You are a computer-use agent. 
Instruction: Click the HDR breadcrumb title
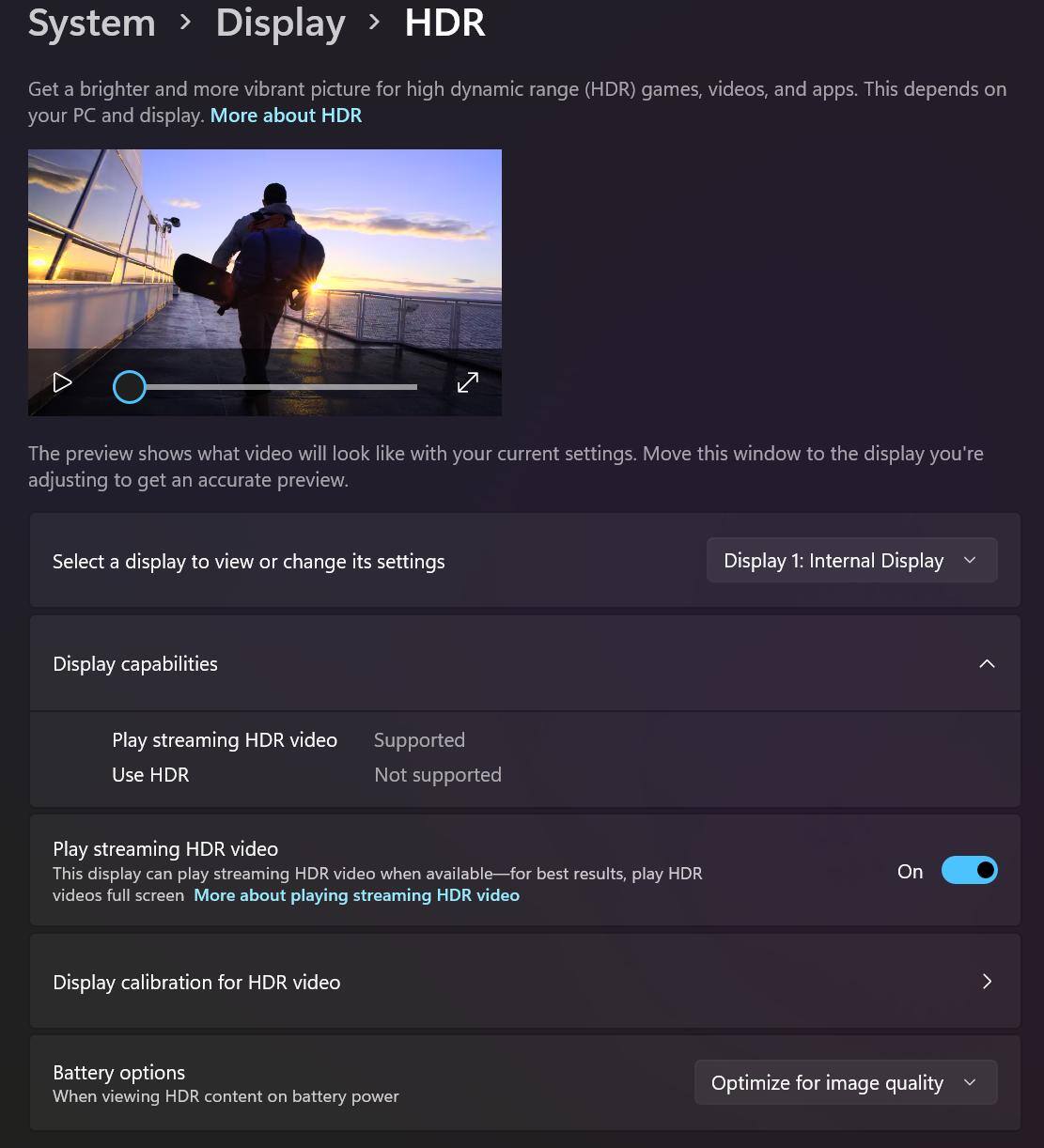[x=444, y=23]
